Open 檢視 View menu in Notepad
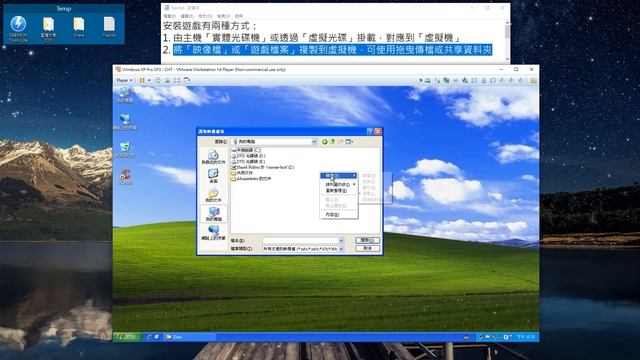Screen dimensions: 640x360 224,16
